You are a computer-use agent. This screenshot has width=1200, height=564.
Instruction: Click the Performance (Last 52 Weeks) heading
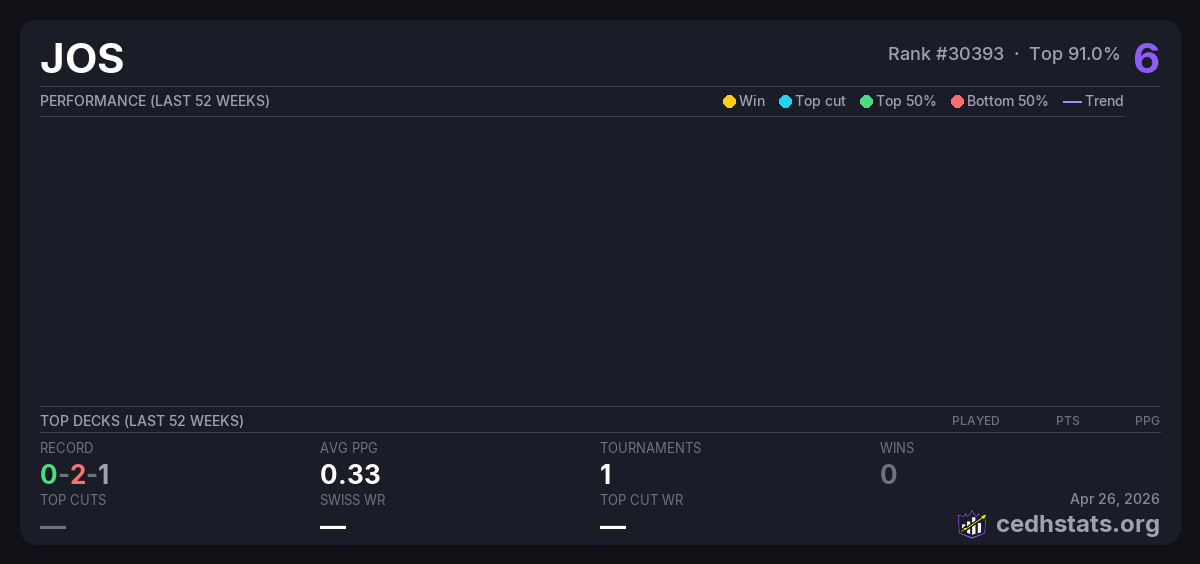click(155, 101)
